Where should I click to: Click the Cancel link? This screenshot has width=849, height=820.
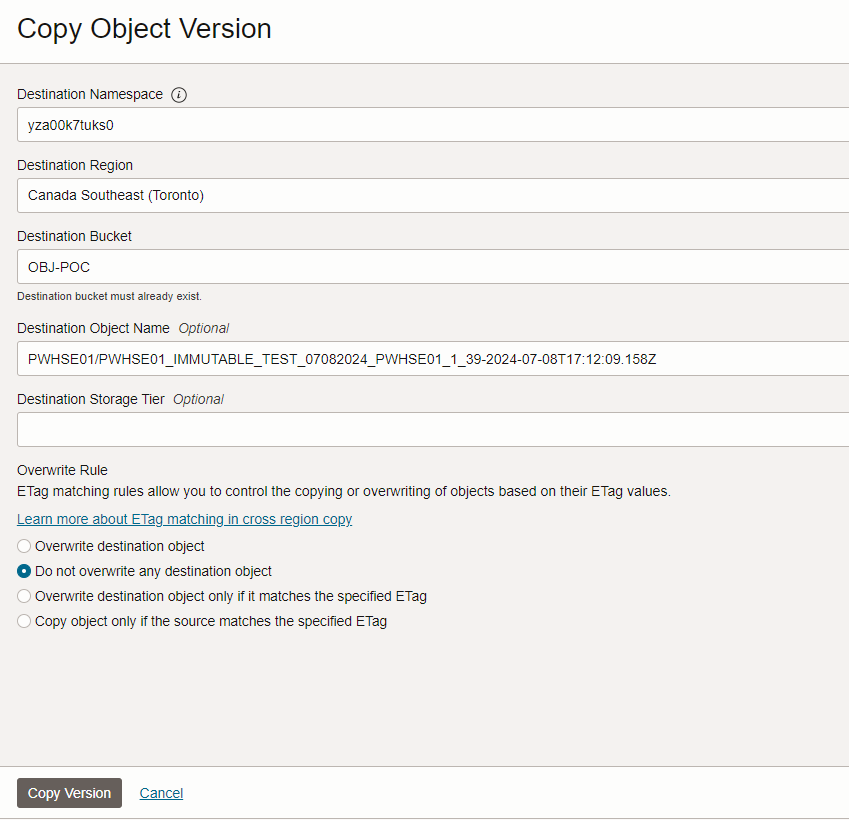click(161, 793)
